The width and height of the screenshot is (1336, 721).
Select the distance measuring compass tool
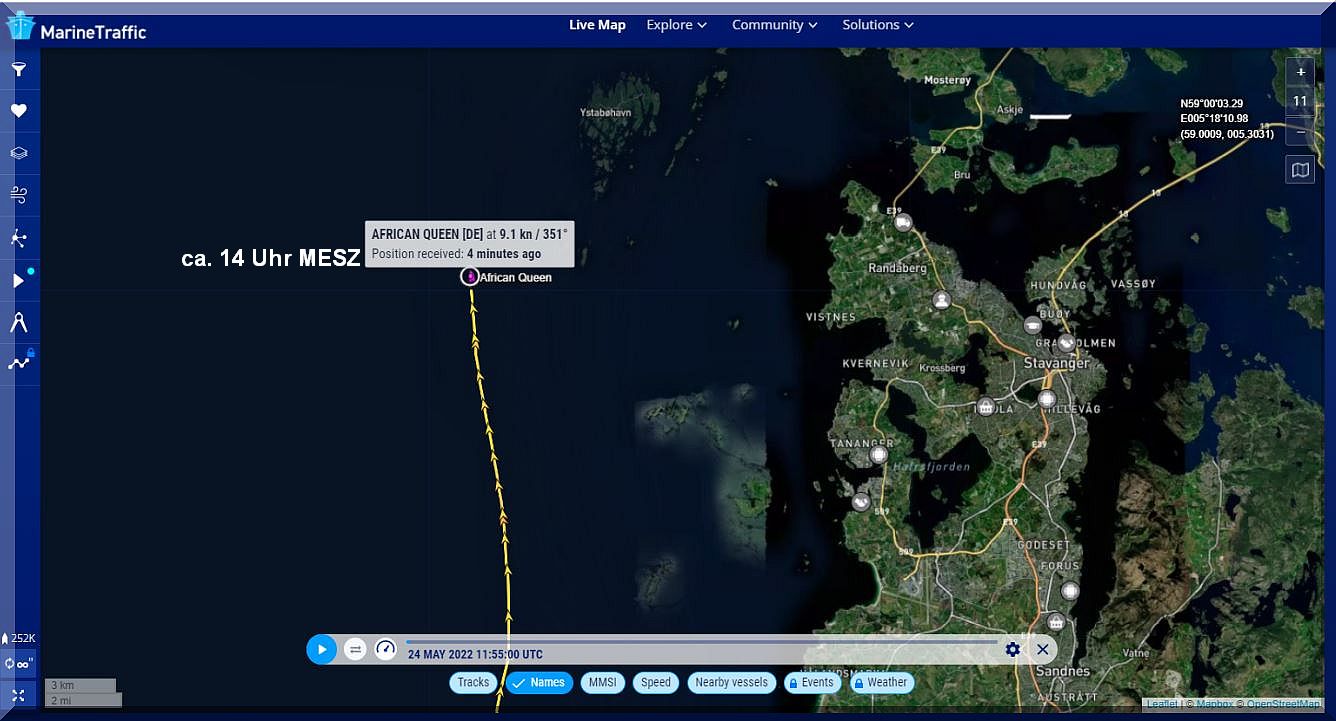click(18, 322)
